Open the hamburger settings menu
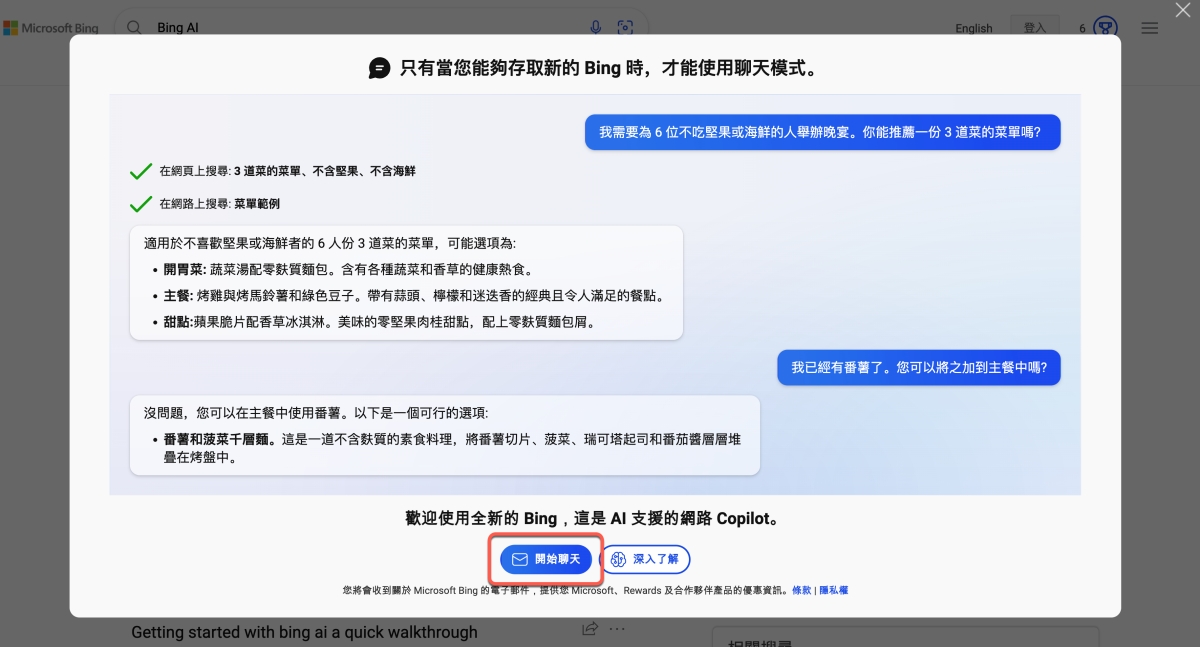 point(1150,28)
